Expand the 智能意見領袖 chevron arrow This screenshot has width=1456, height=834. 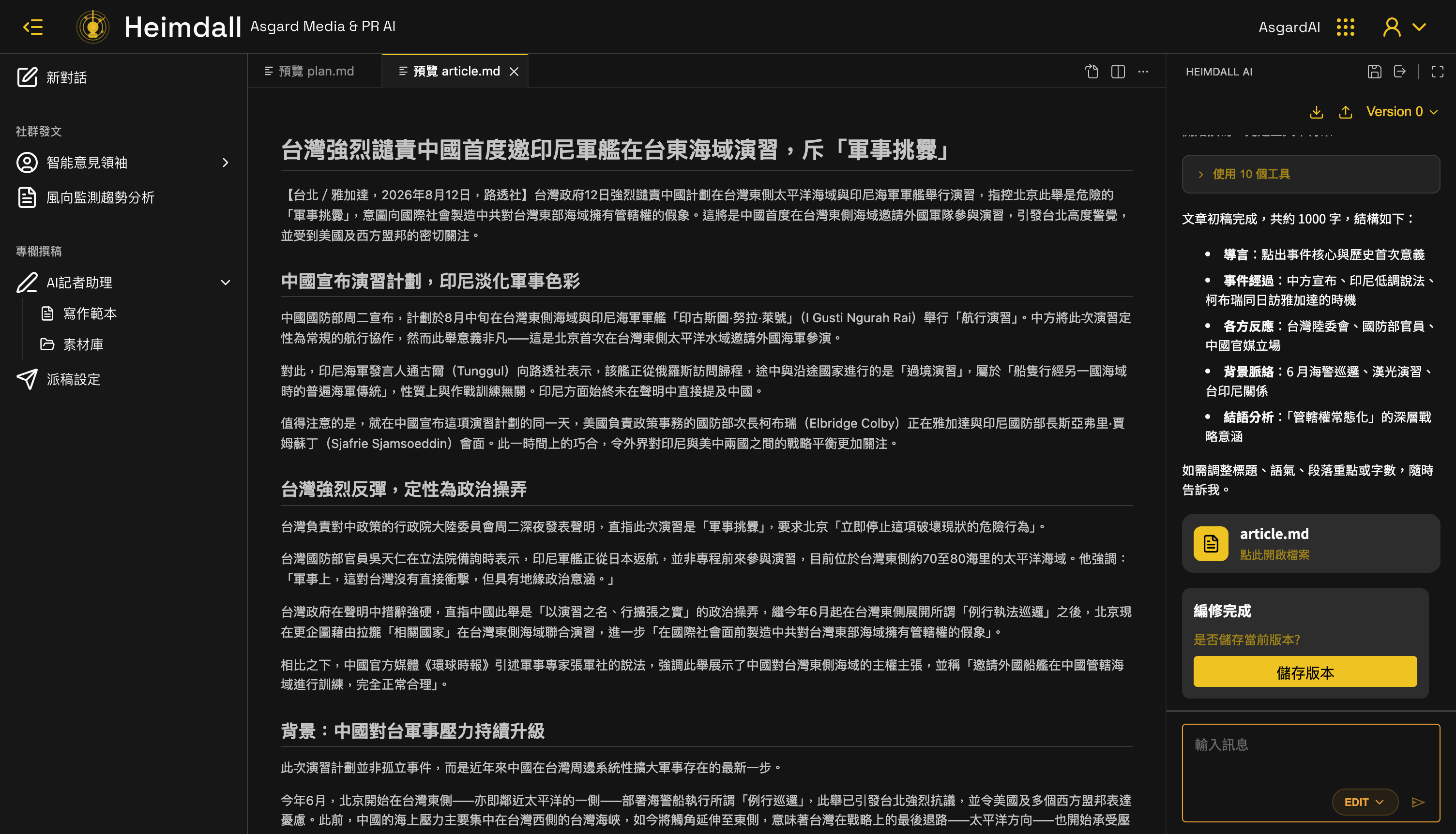pos(225,163)
